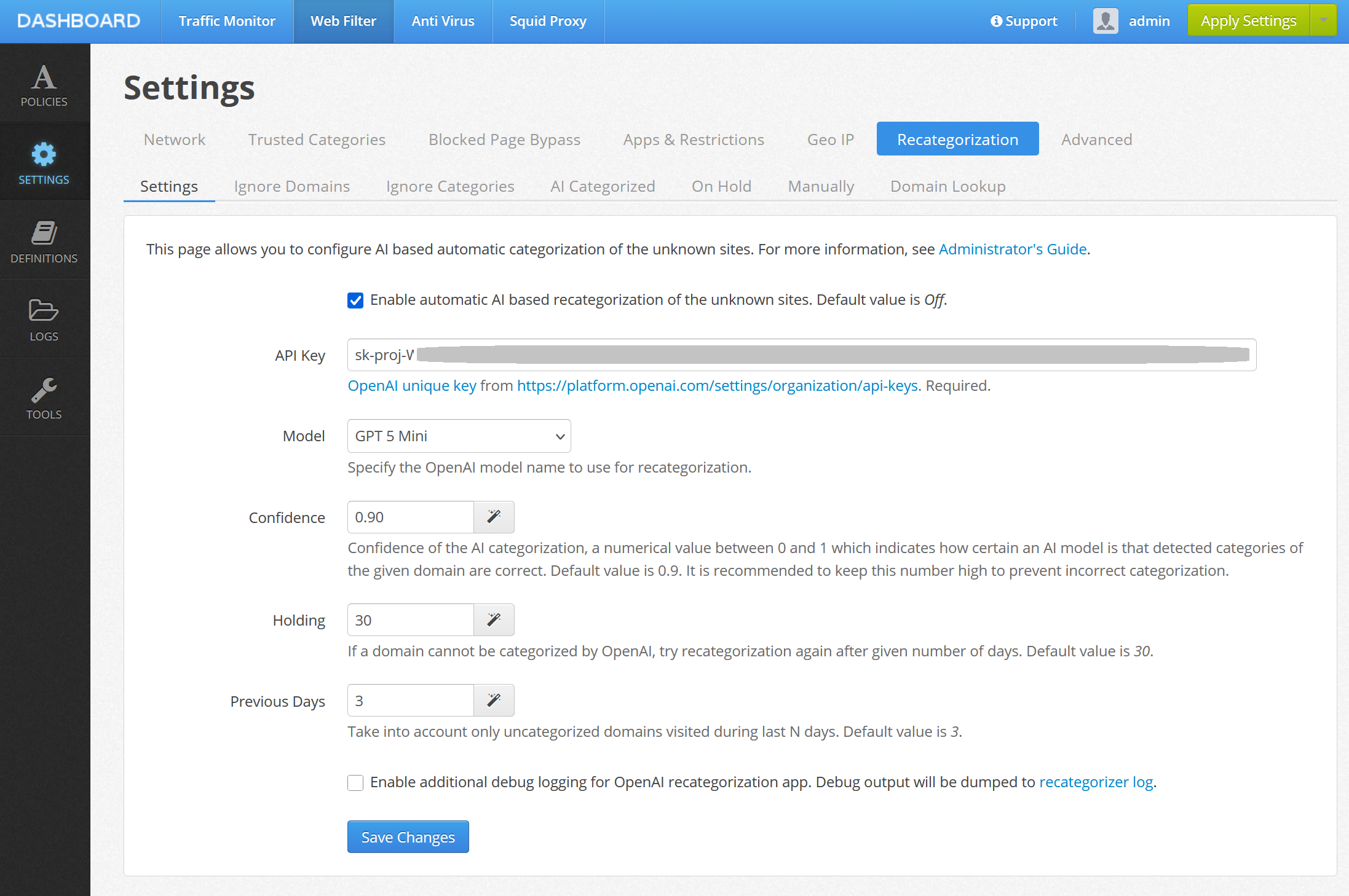Screen dimensions: 1349x896
Task: Enable additional debug logging checkbox
Action: point(355,782)
